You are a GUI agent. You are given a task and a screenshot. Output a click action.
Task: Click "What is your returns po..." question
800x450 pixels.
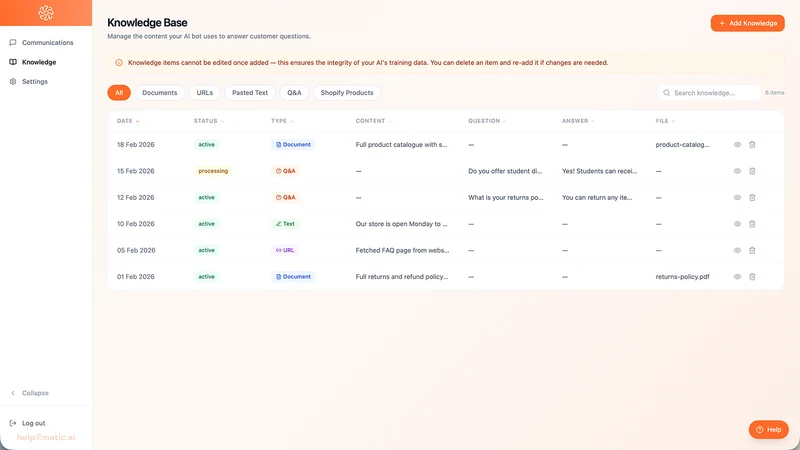506,197
